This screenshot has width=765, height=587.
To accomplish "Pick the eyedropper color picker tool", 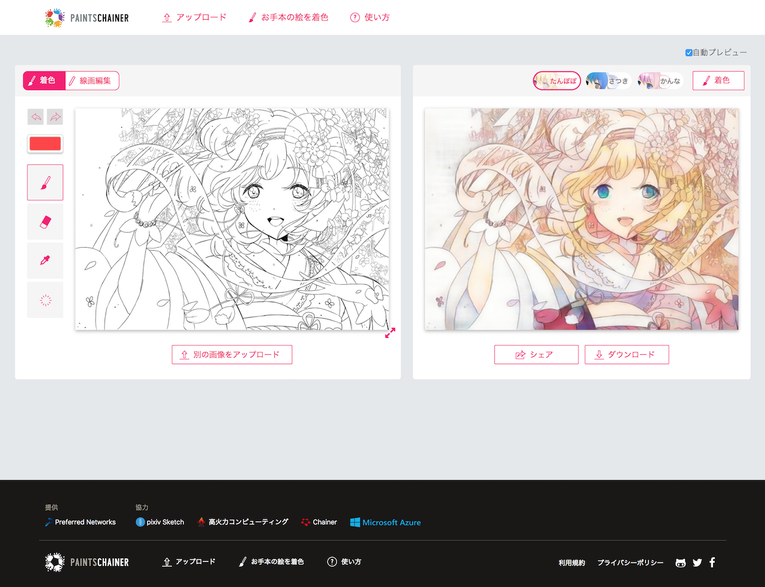I will (x=45, y=260).
